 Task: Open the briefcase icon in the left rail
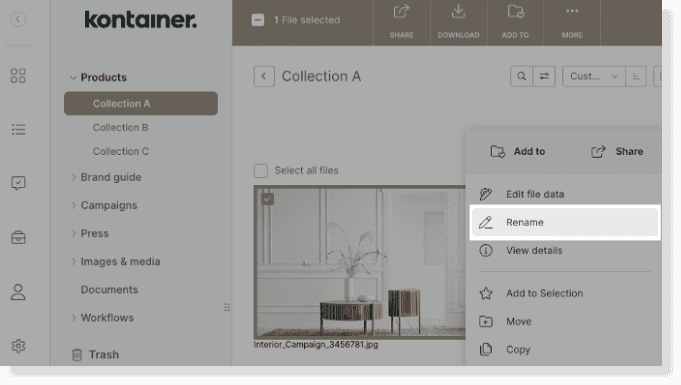18,237
